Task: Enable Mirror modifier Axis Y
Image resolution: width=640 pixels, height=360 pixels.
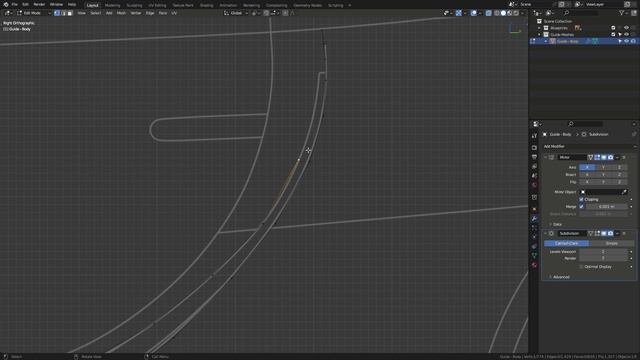Action: point(603,167)
